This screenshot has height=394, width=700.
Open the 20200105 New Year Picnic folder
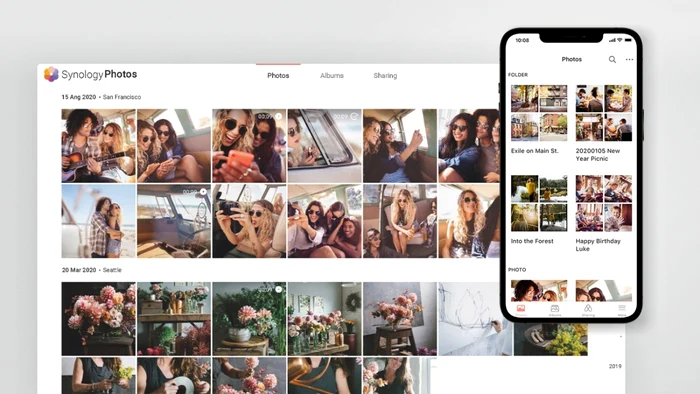tap(604, 123)
